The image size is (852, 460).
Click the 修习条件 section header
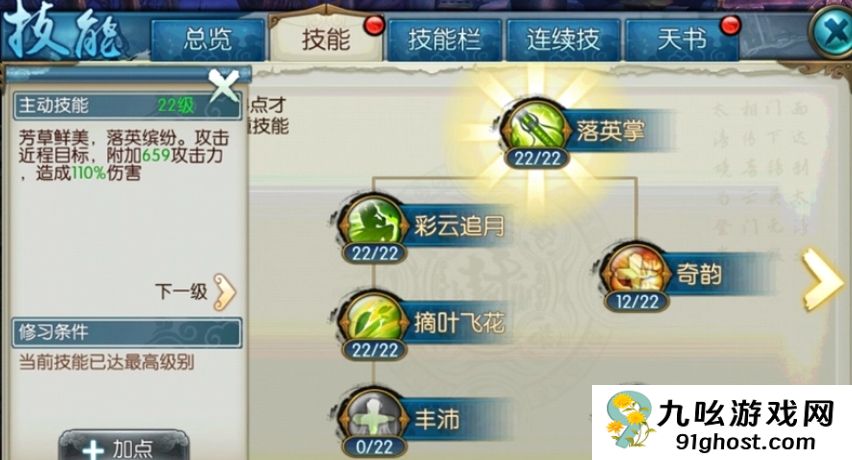[x=127, y=332]
